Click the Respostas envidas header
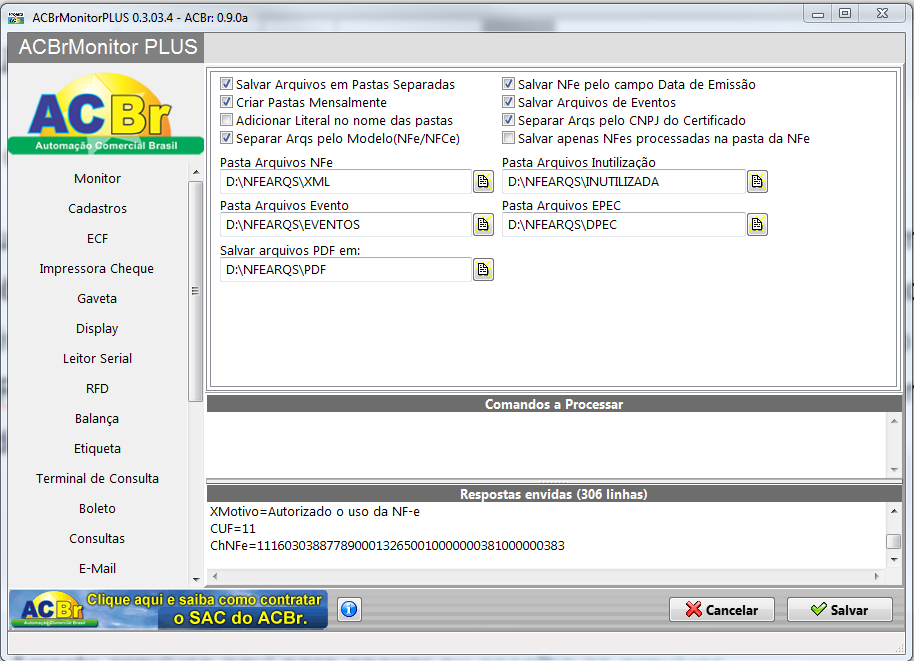 [x=554, y=494]
